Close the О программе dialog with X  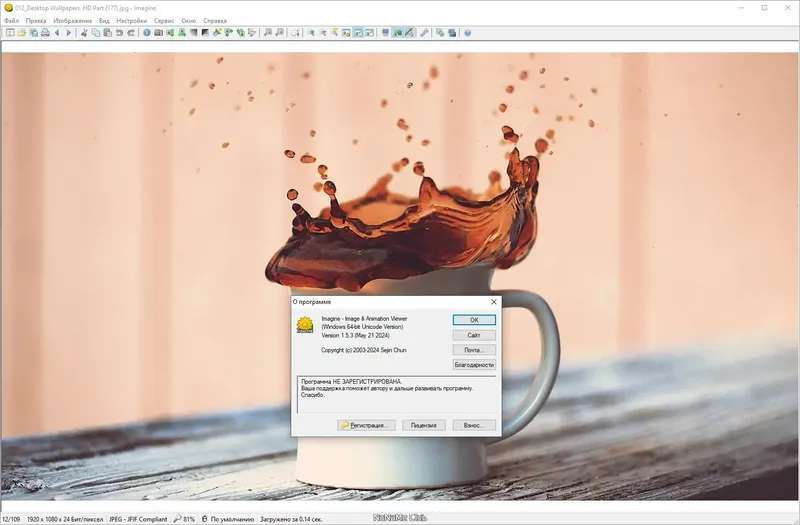493,302
